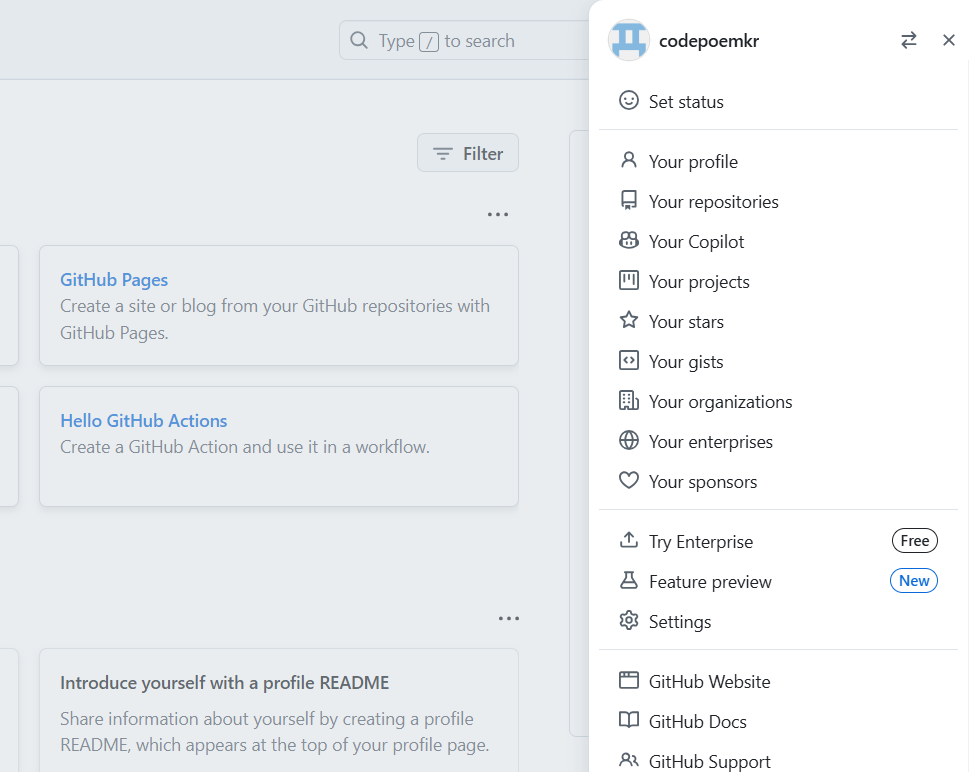Click the Copilot icon
The height and width of the screenshot is (772, 969).
(628, 240)
